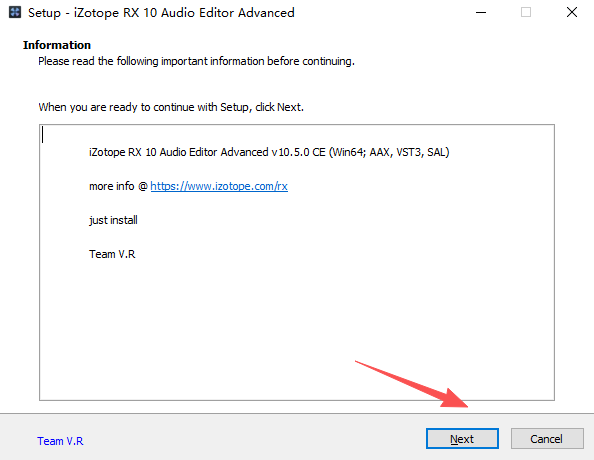Place the caret at top-left of info box

pos(42,135)
